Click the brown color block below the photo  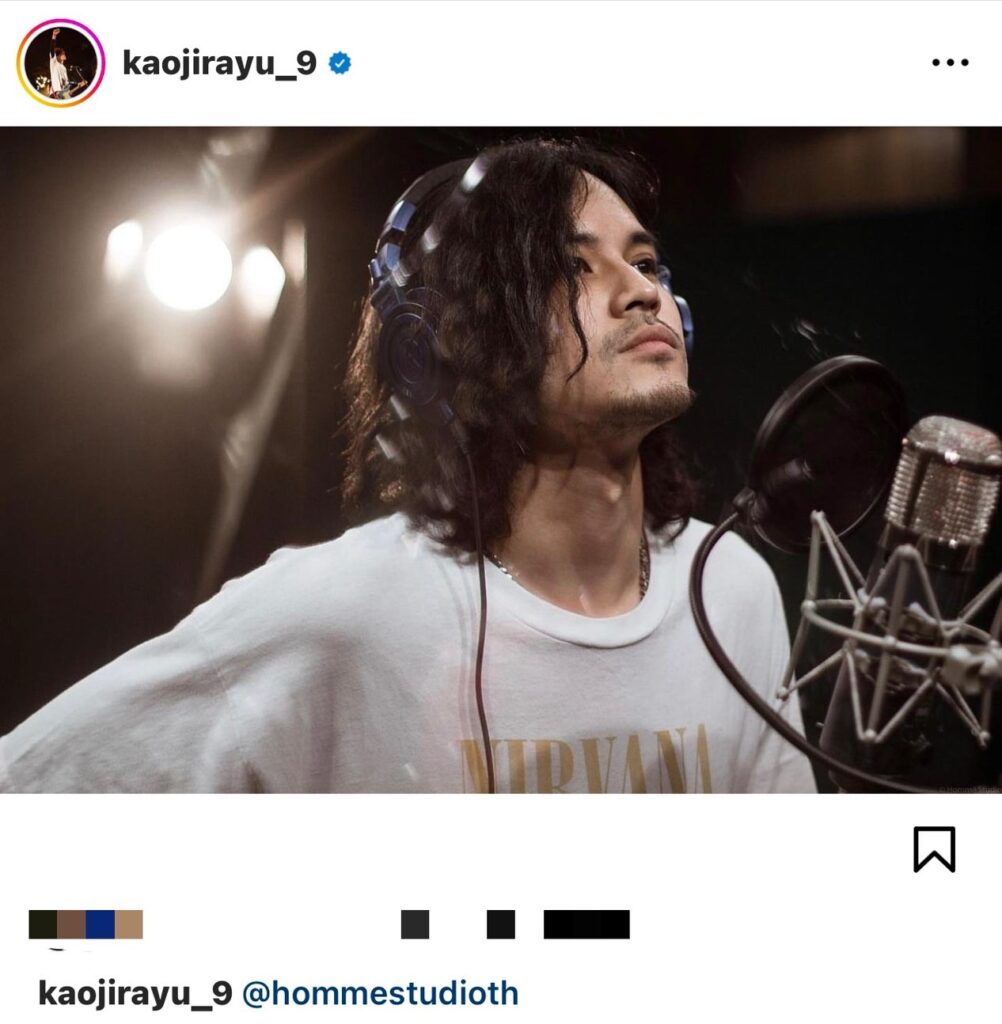71,924
